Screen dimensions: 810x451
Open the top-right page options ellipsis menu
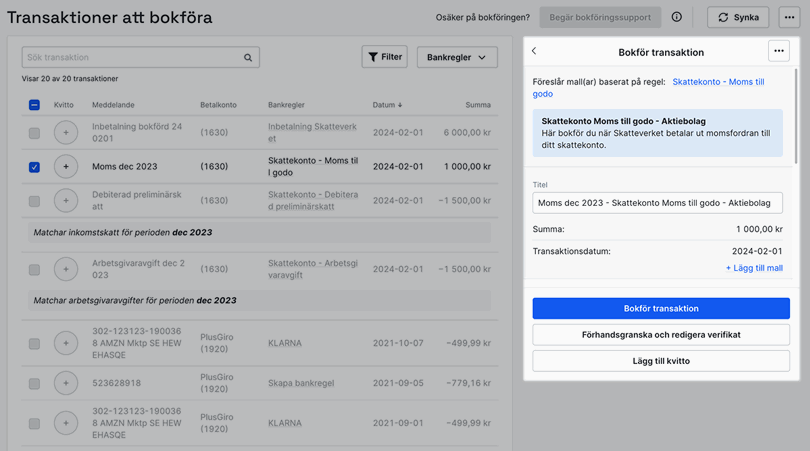click(789, 17)
